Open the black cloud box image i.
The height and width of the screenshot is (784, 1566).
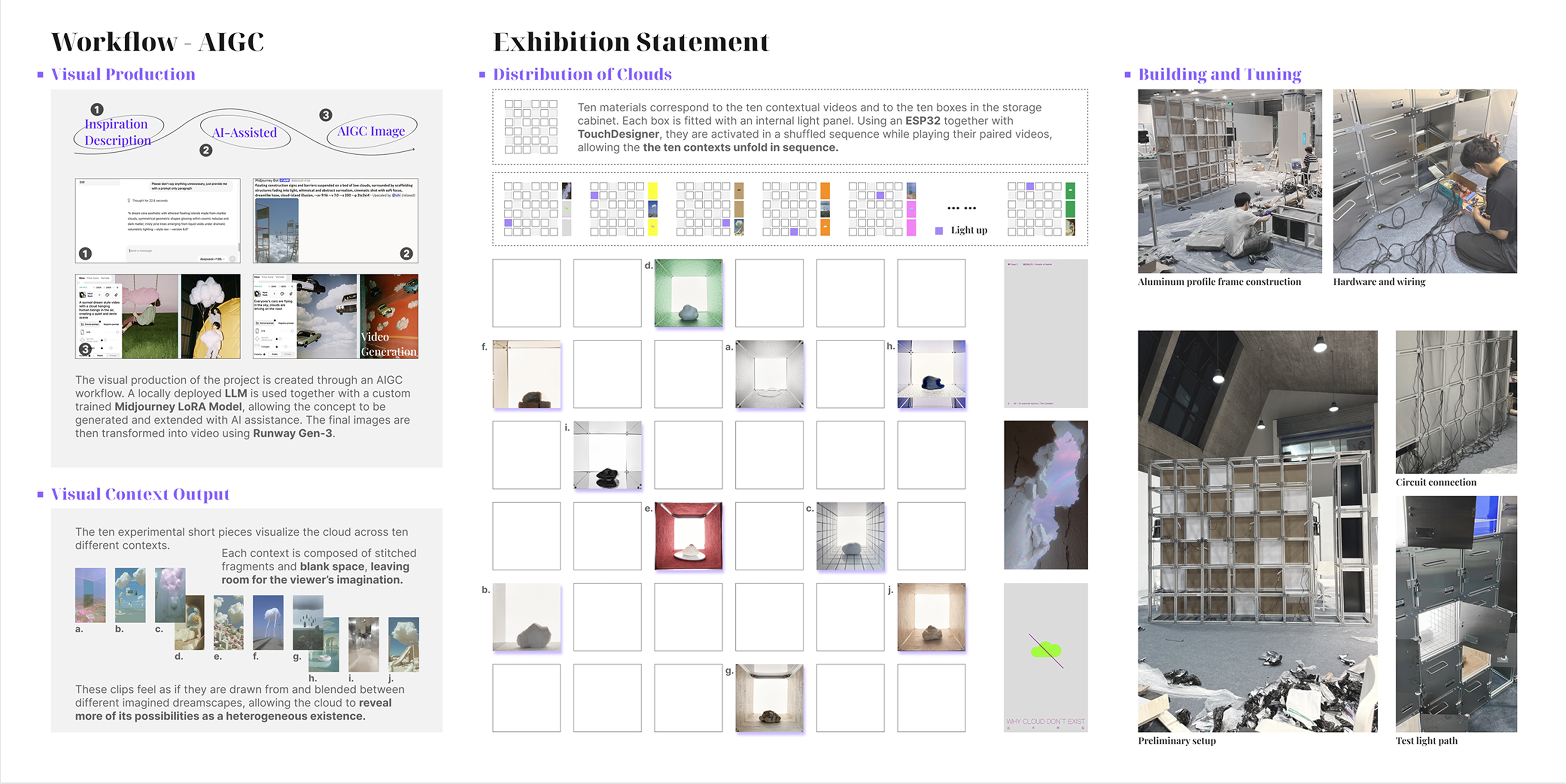(607, 455)
